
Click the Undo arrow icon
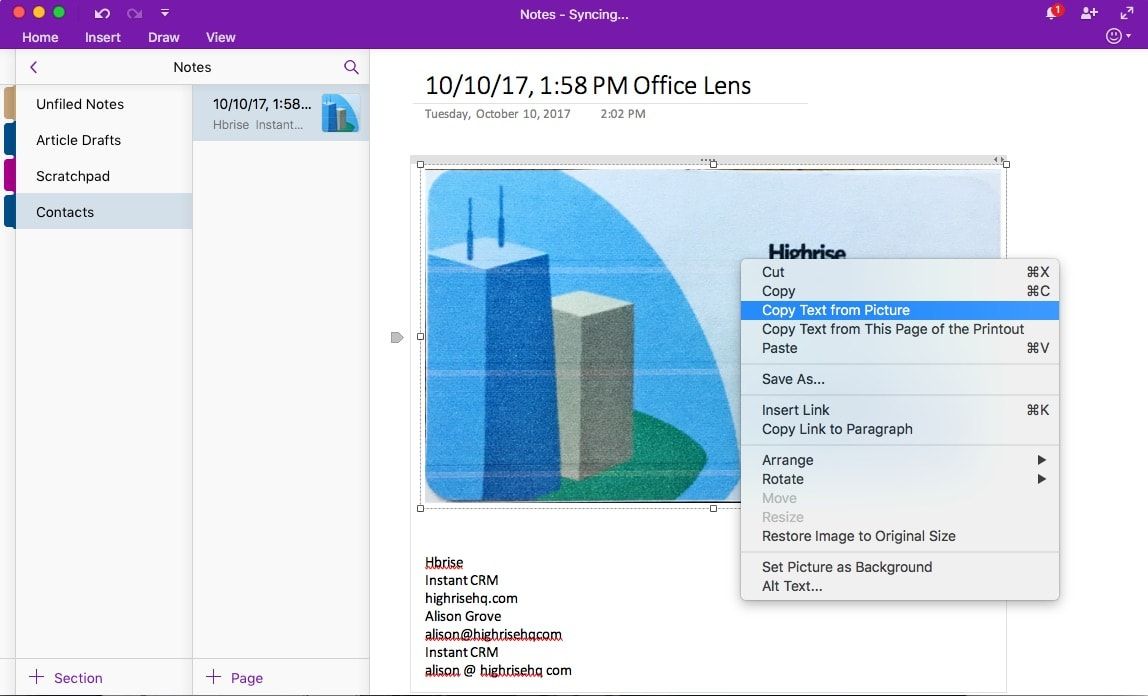[102, 13]
